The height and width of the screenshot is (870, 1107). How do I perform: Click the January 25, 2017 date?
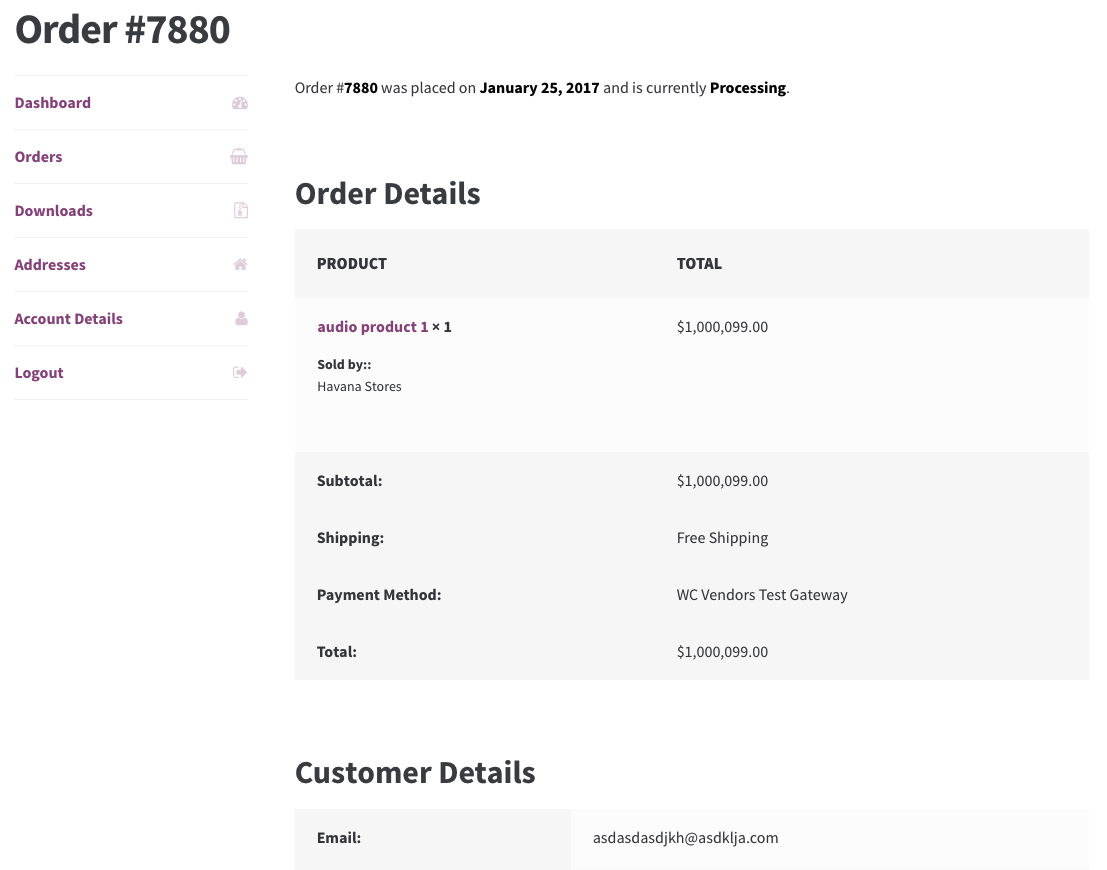539,88
